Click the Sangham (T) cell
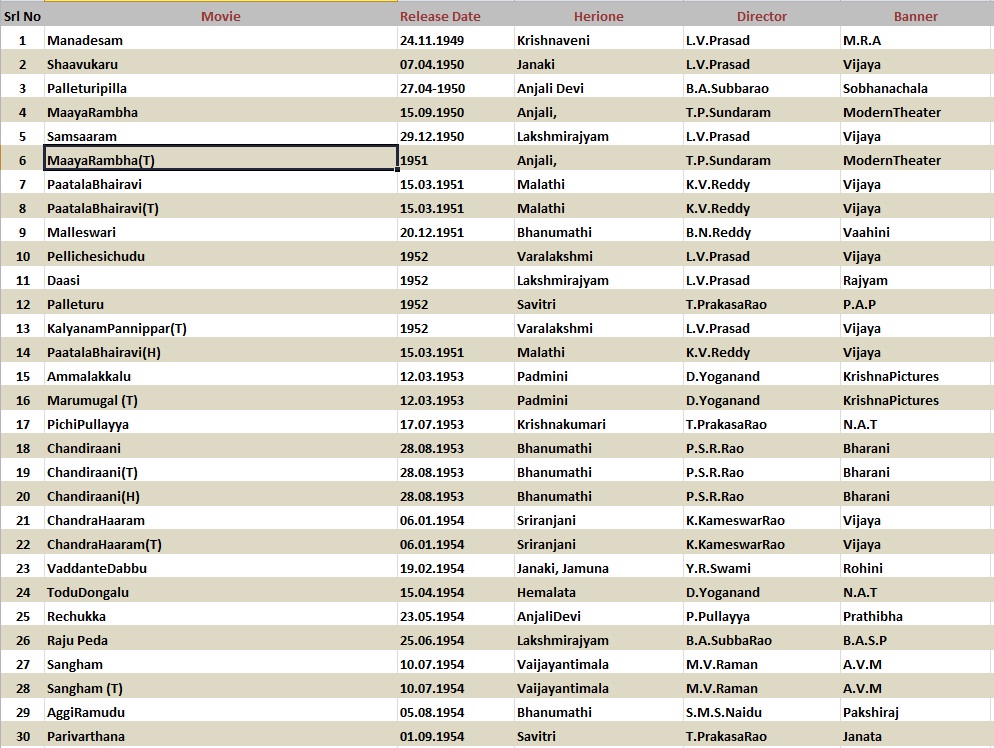The width and height of the screenshot is (994, 748). point(221,688)
